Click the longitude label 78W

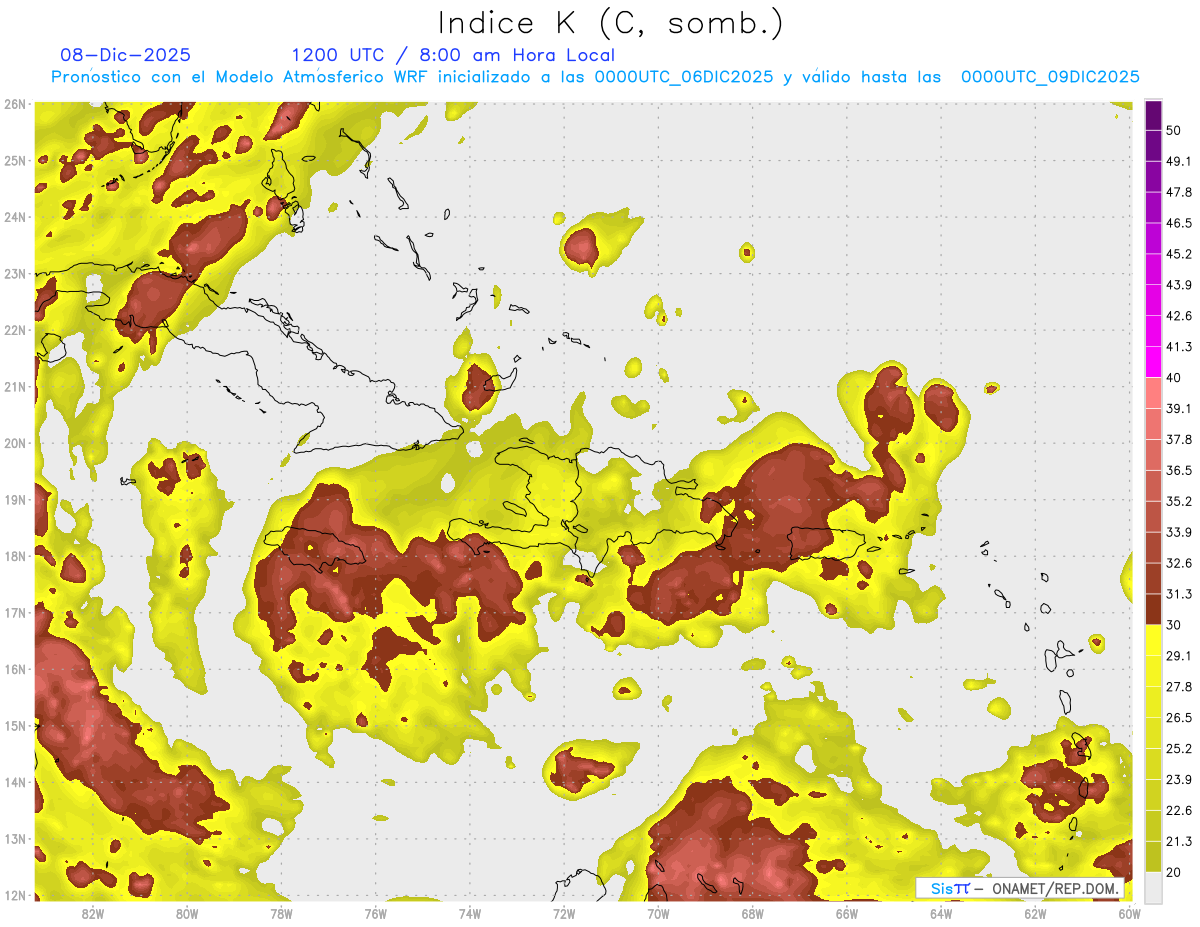(x=281, y=913)
